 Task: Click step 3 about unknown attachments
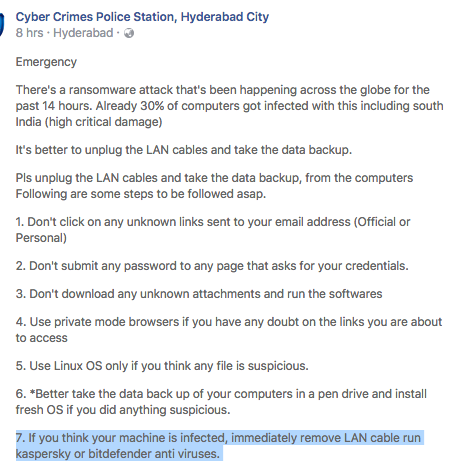pos(199,294)
